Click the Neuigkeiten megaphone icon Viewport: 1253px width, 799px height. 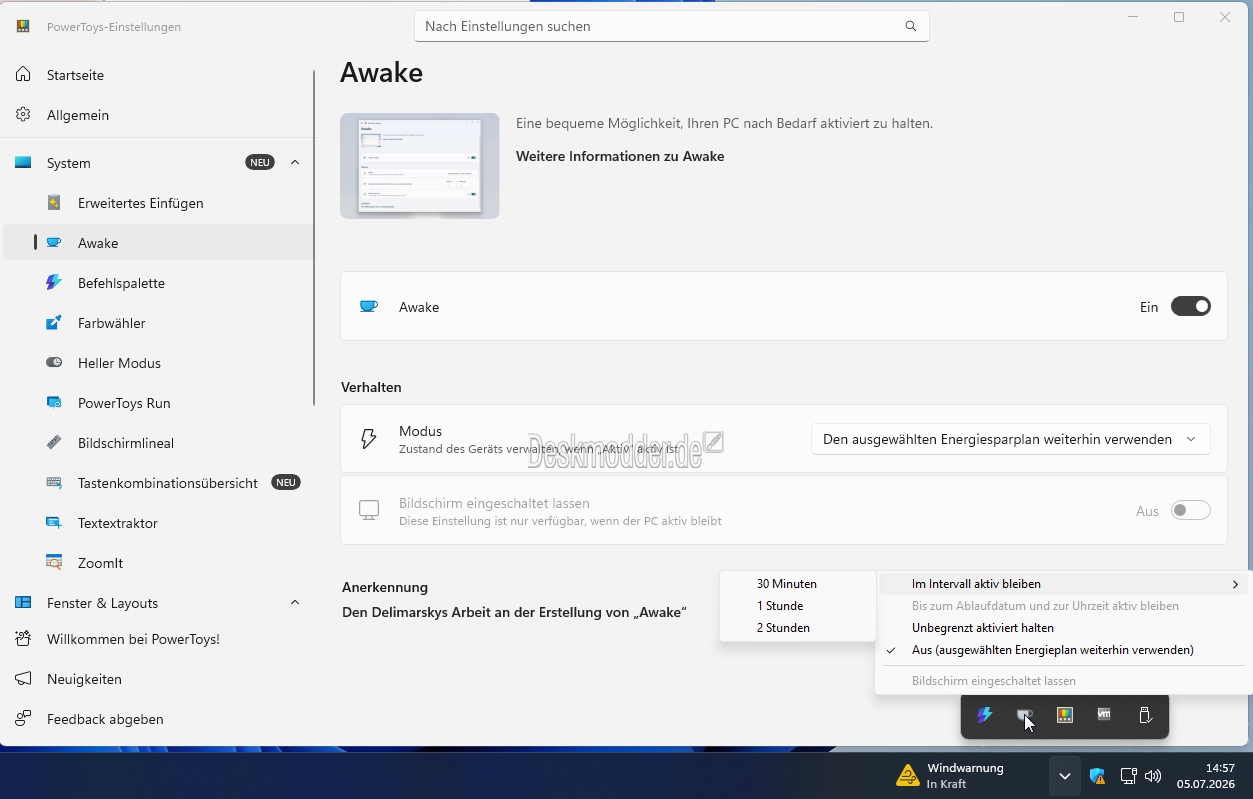(23, 679)
